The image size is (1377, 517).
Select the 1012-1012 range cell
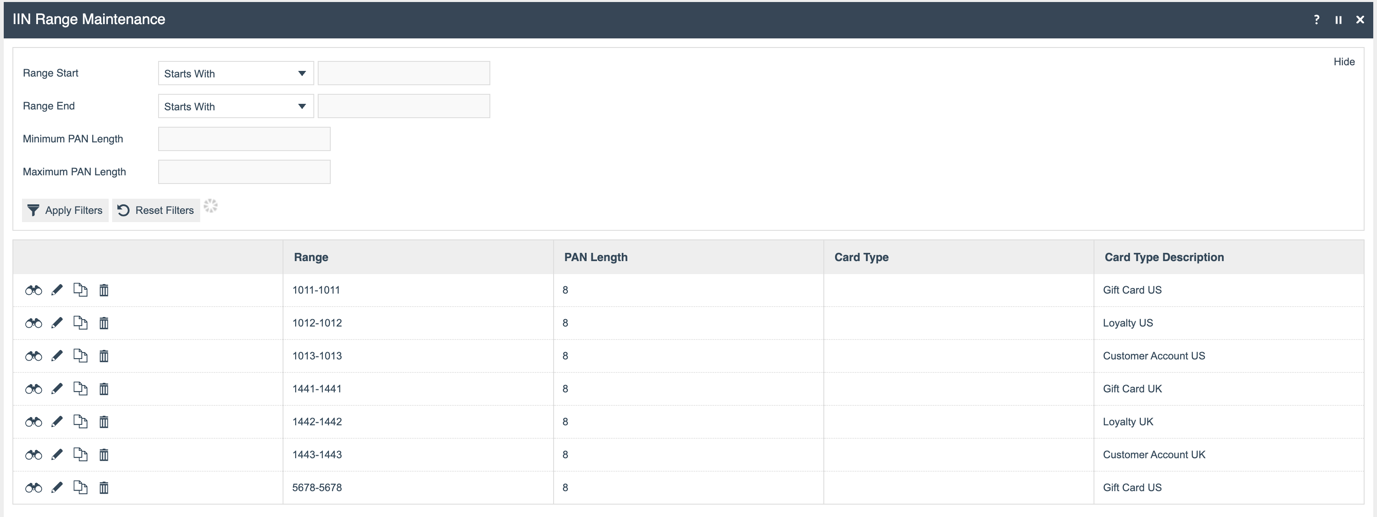[x=418, y=323]
